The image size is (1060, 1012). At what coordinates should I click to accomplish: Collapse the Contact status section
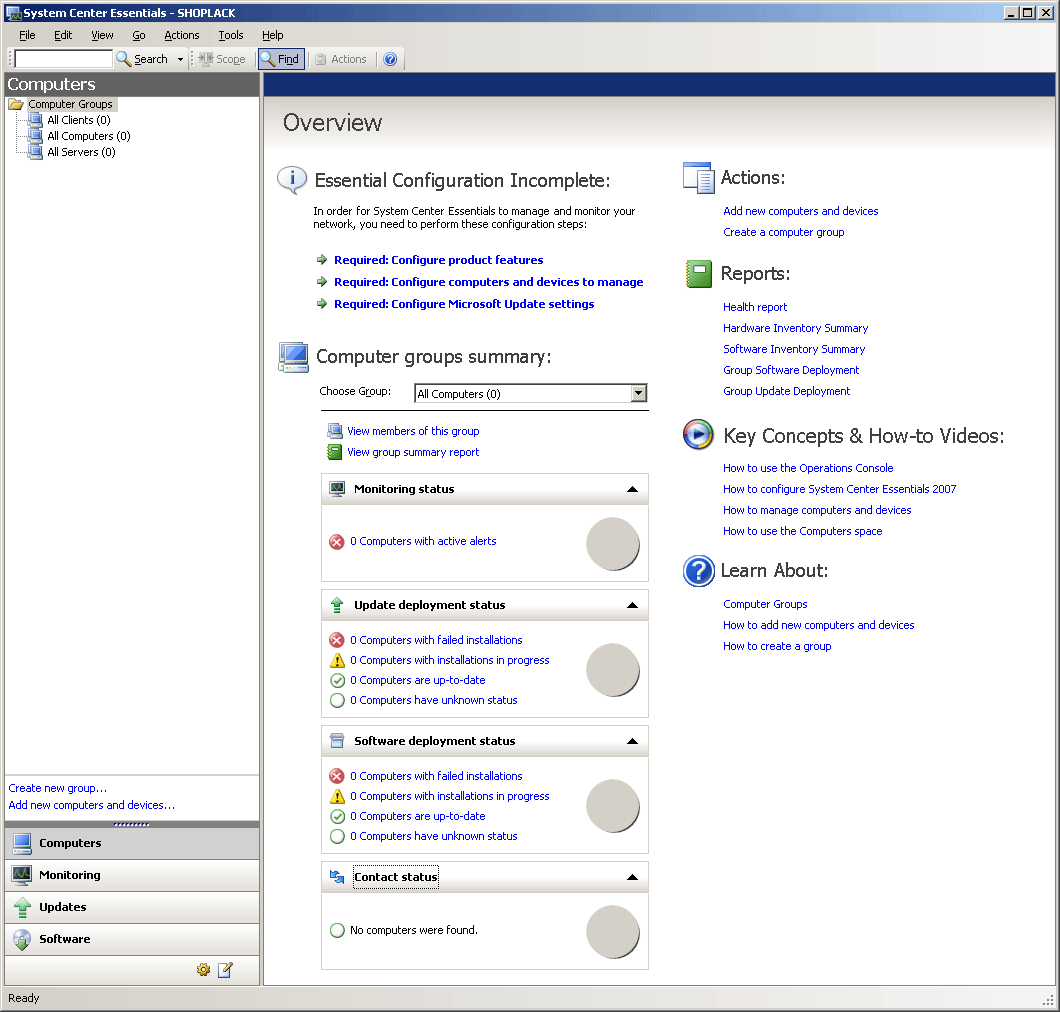coord(632,877)
